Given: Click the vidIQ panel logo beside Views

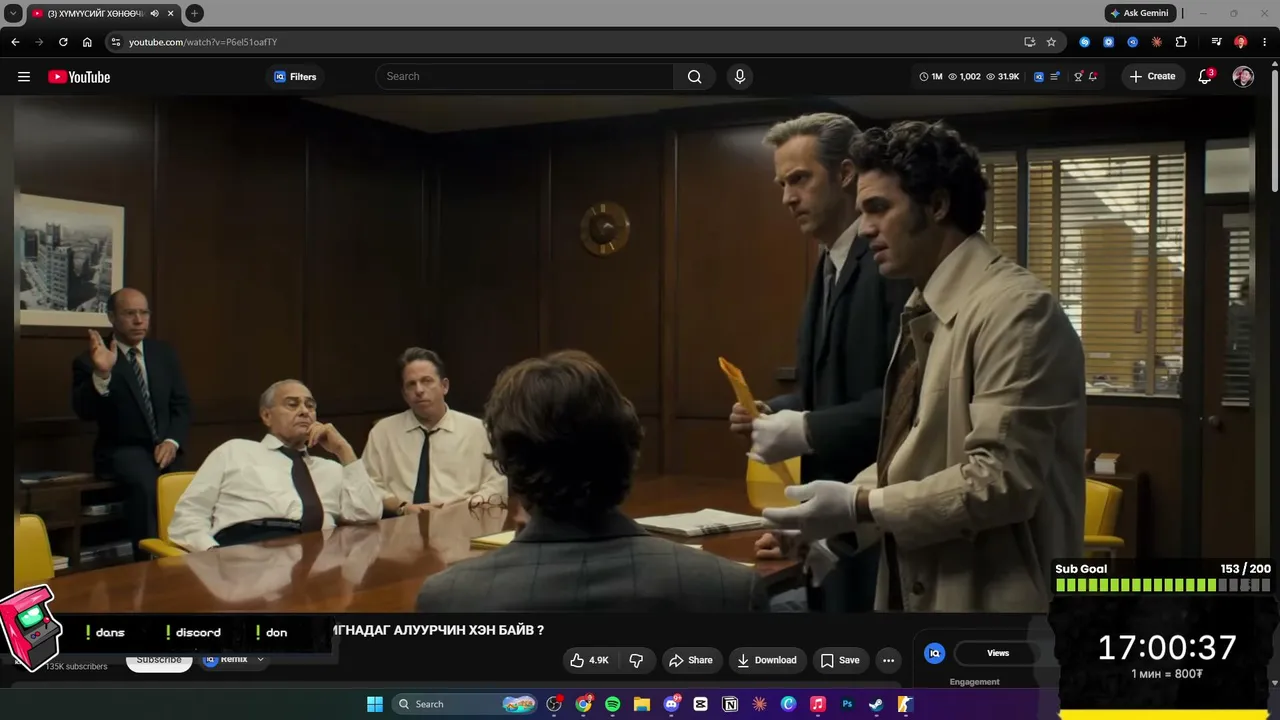Looking at the screenshot, I should pos(935,653).
